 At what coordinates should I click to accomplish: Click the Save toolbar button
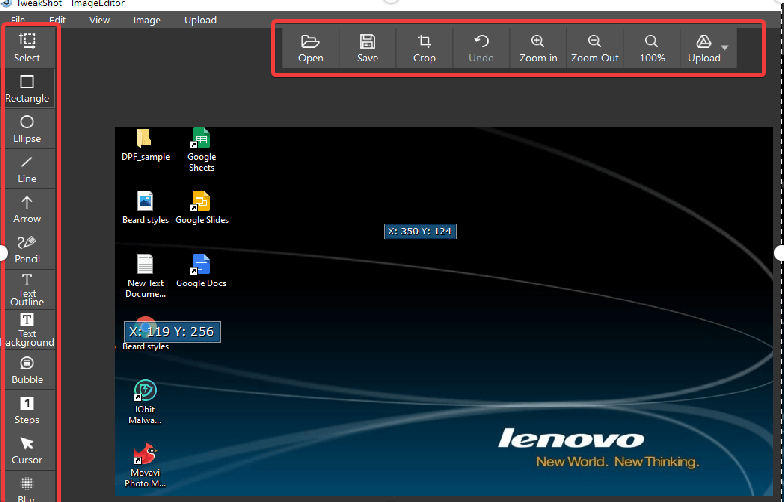[x=367, y=48]
